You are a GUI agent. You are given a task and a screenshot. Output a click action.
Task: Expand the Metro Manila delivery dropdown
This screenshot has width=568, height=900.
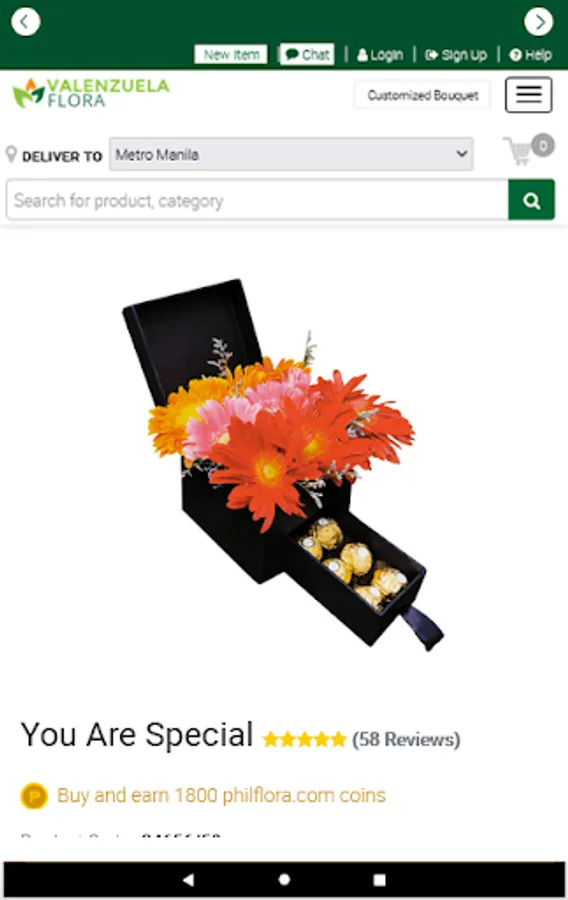291,154
